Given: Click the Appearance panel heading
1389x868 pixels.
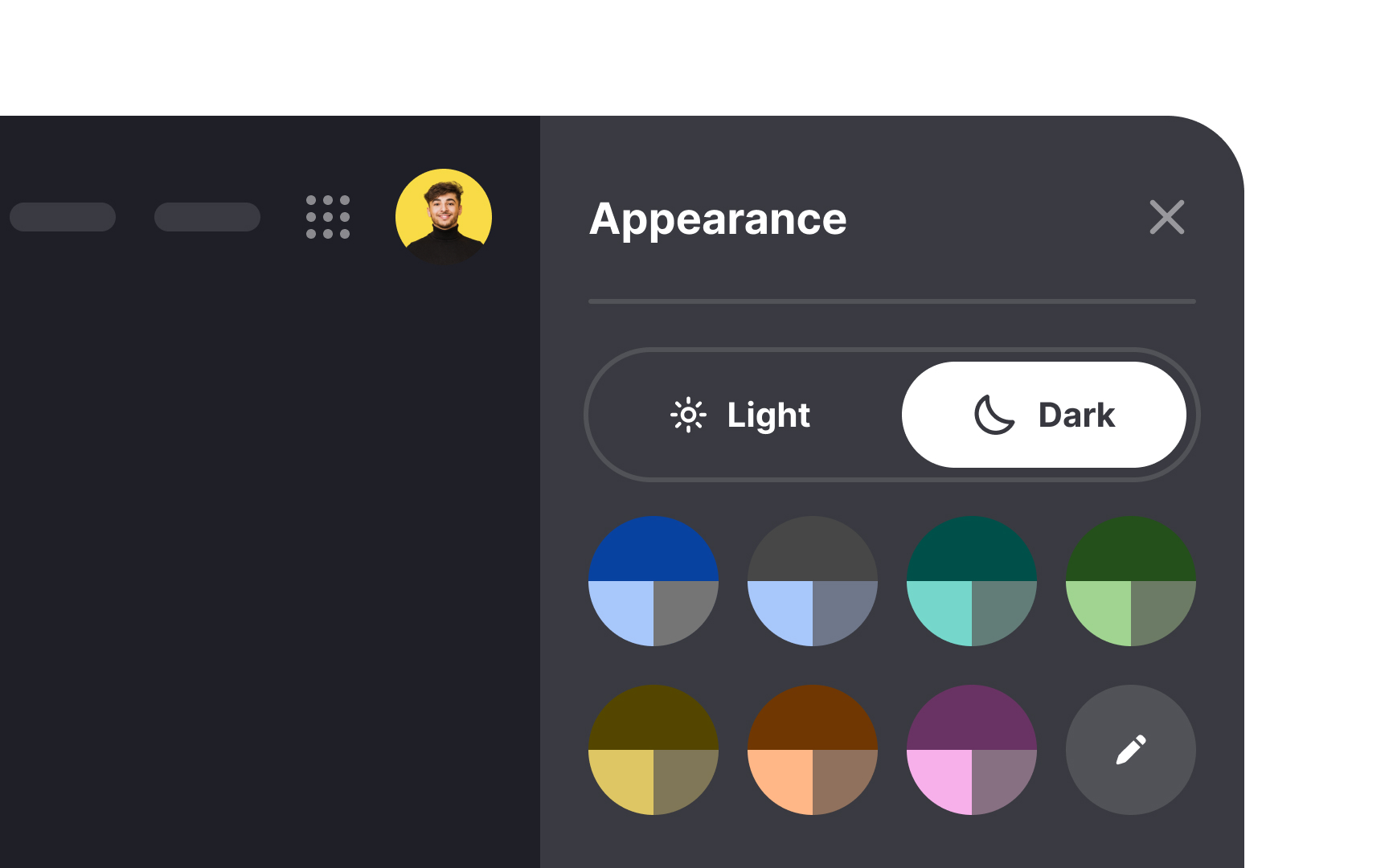Looking at the screenshot, I should 718,219.
